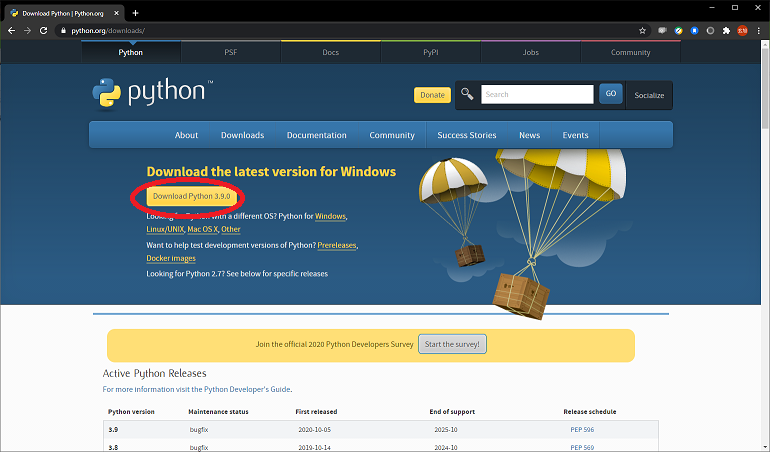Viewport: 770px width, 452px height.
Task: Click the gray circle extension icon
Action: [710, 30]
